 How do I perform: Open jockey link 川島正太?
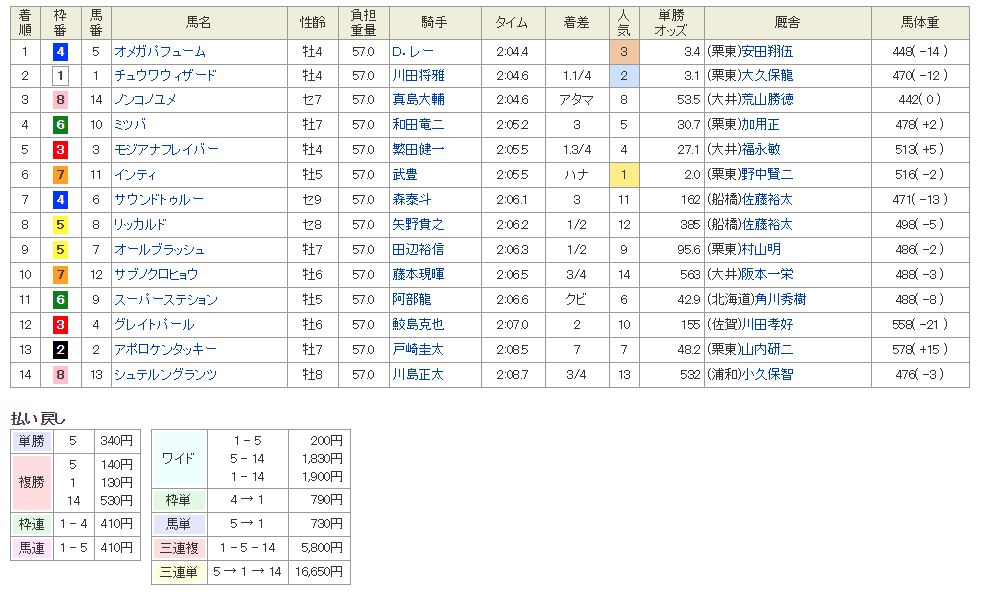click(x=418, y=375)
